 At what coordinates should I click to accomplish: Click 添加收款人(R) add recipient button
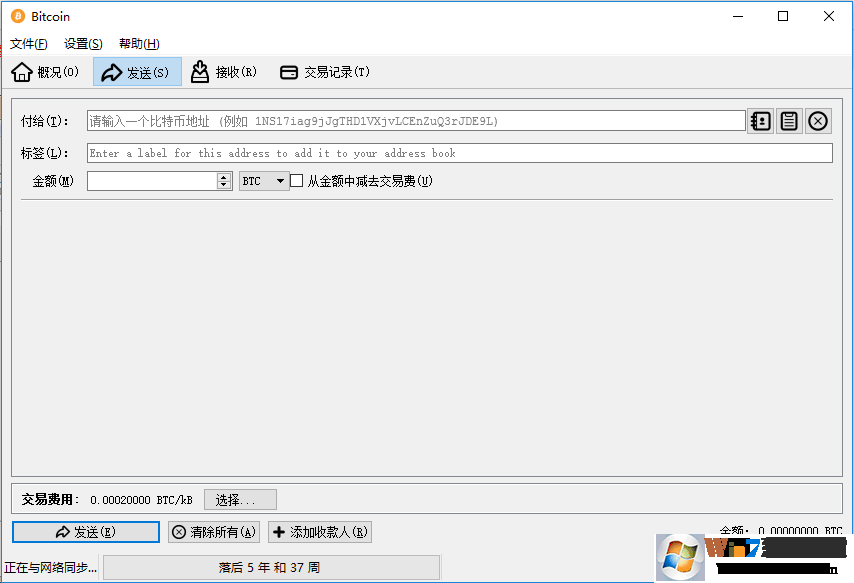[320, 532]
